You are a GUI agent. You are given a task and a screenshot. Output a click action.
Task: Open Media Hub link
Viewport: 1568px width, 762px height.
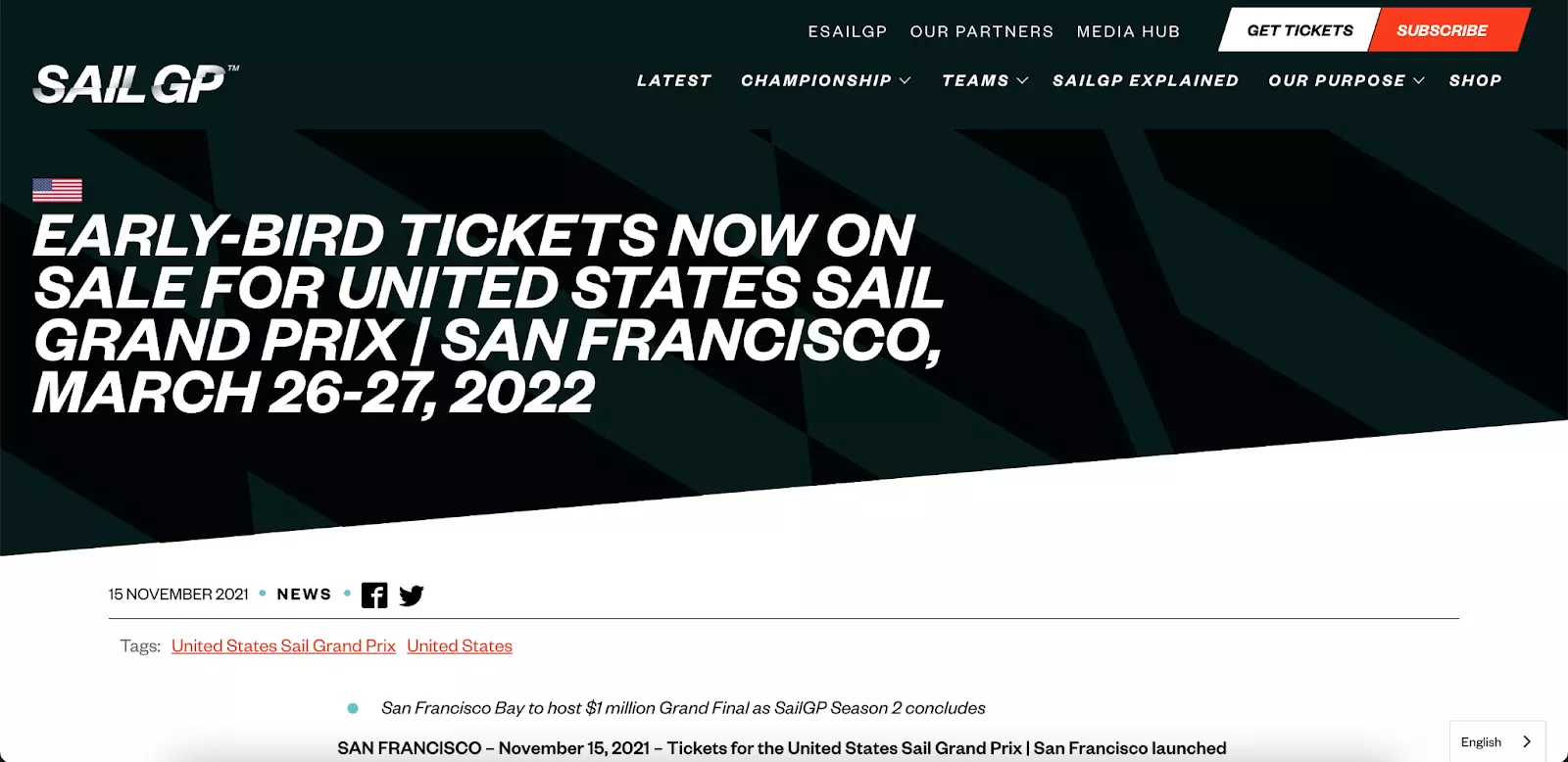1129,31
